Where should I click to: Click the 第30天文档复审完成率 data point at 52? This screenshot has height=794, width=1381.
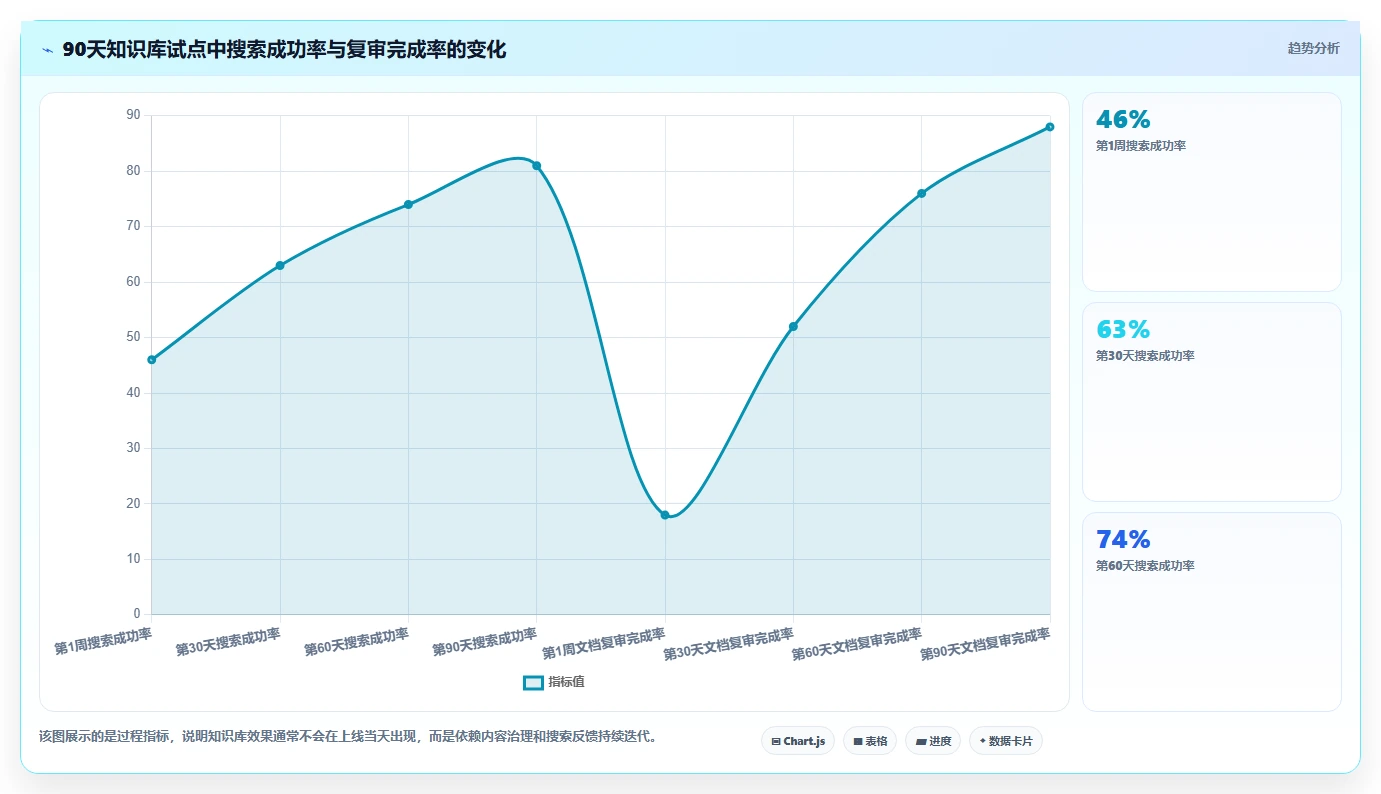(793, 326)
